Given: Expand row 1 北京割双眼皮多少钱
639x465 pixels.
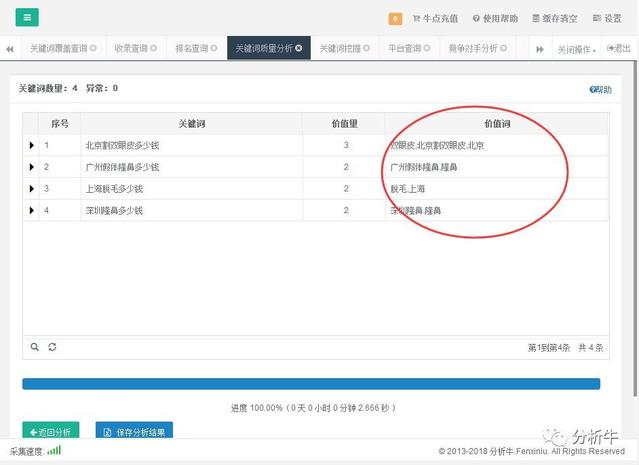Looking at the screenshot, I should [x=32, y=146].
